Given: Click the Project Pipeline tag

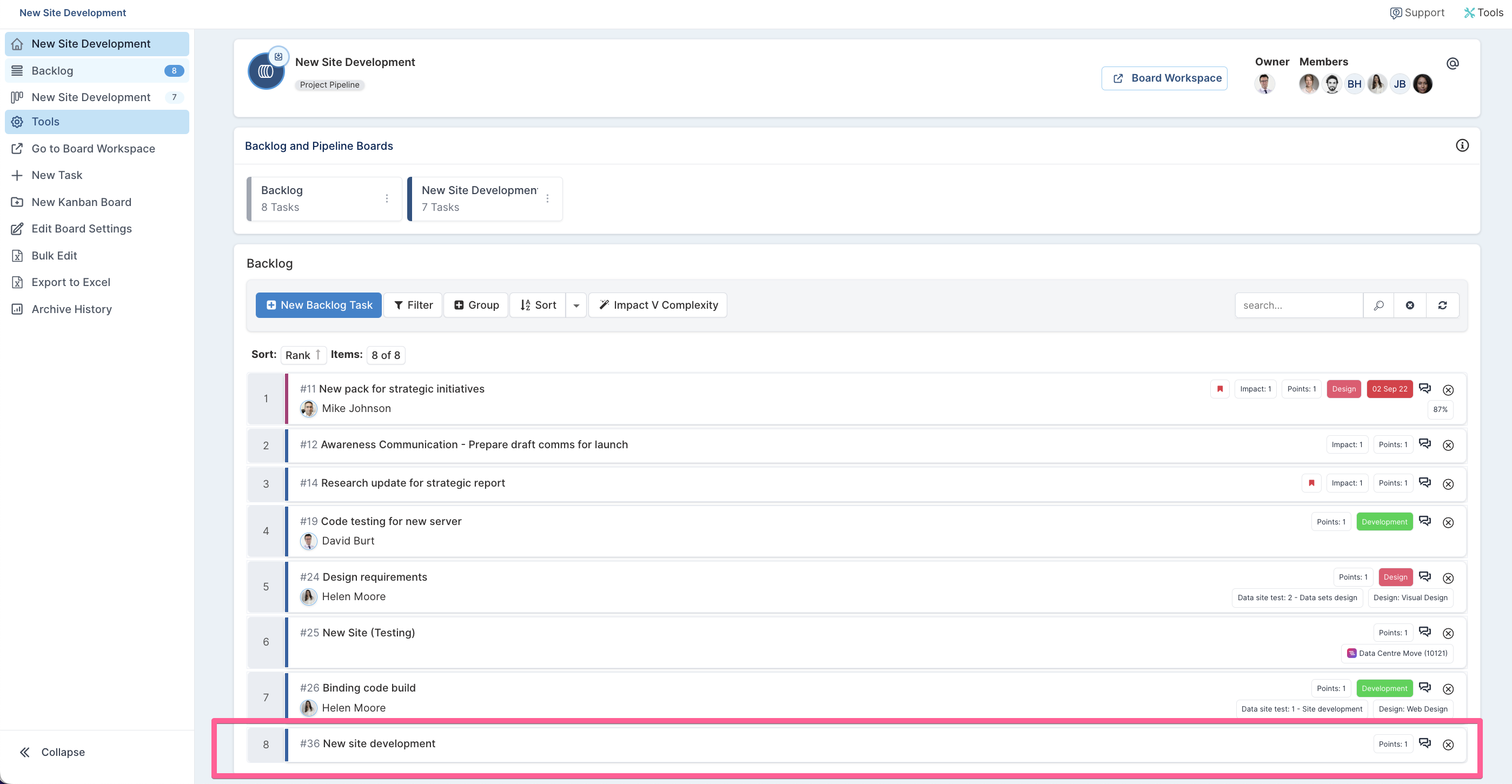Looking at the screenshot, I should (329, 85).
